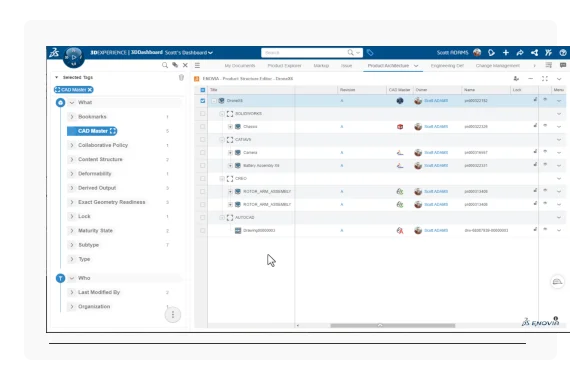Click the magnifier icon in tags panel

click(x=165, y=65)
